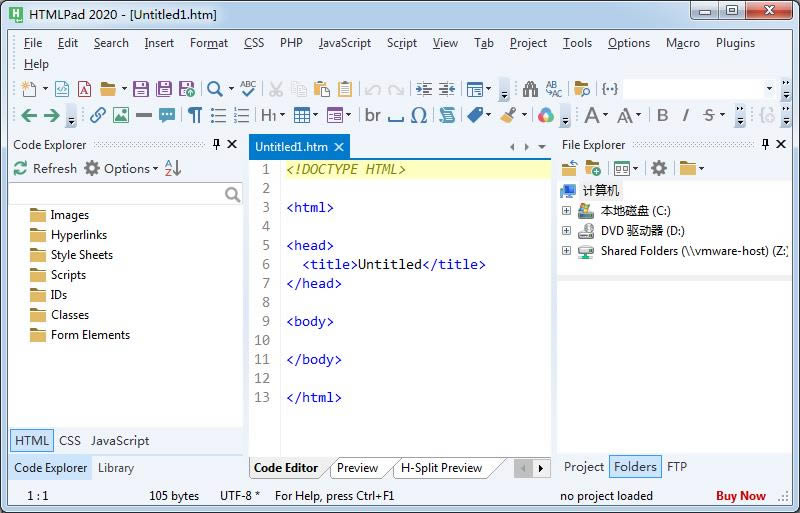Click the binoculars Find icon
The width and height of the screenshot is (800, 513).
point(530,89)
